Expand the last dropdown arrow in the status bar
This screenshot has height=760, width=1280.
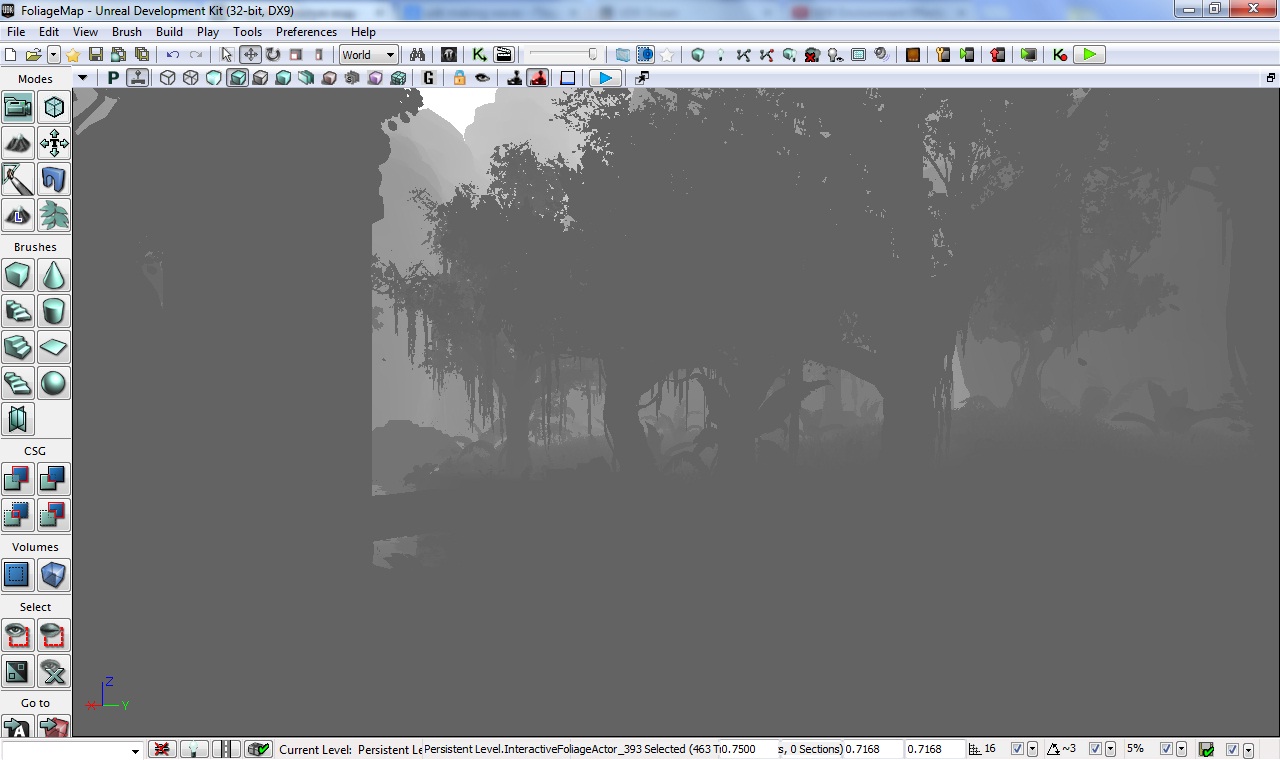[1248, 749]
